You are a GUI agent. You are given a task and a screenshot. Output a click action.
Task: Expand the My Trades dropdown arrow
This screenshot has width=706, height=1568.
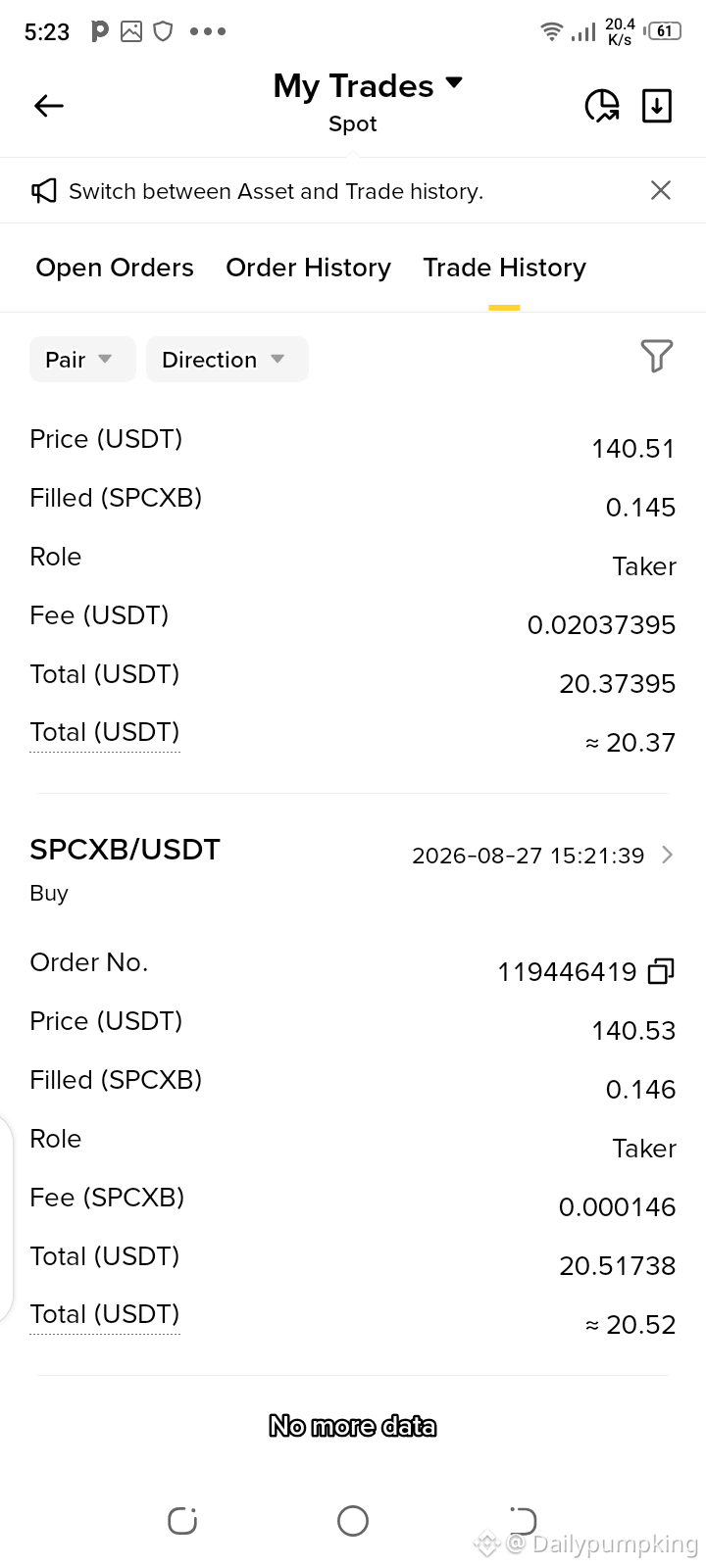454,83
